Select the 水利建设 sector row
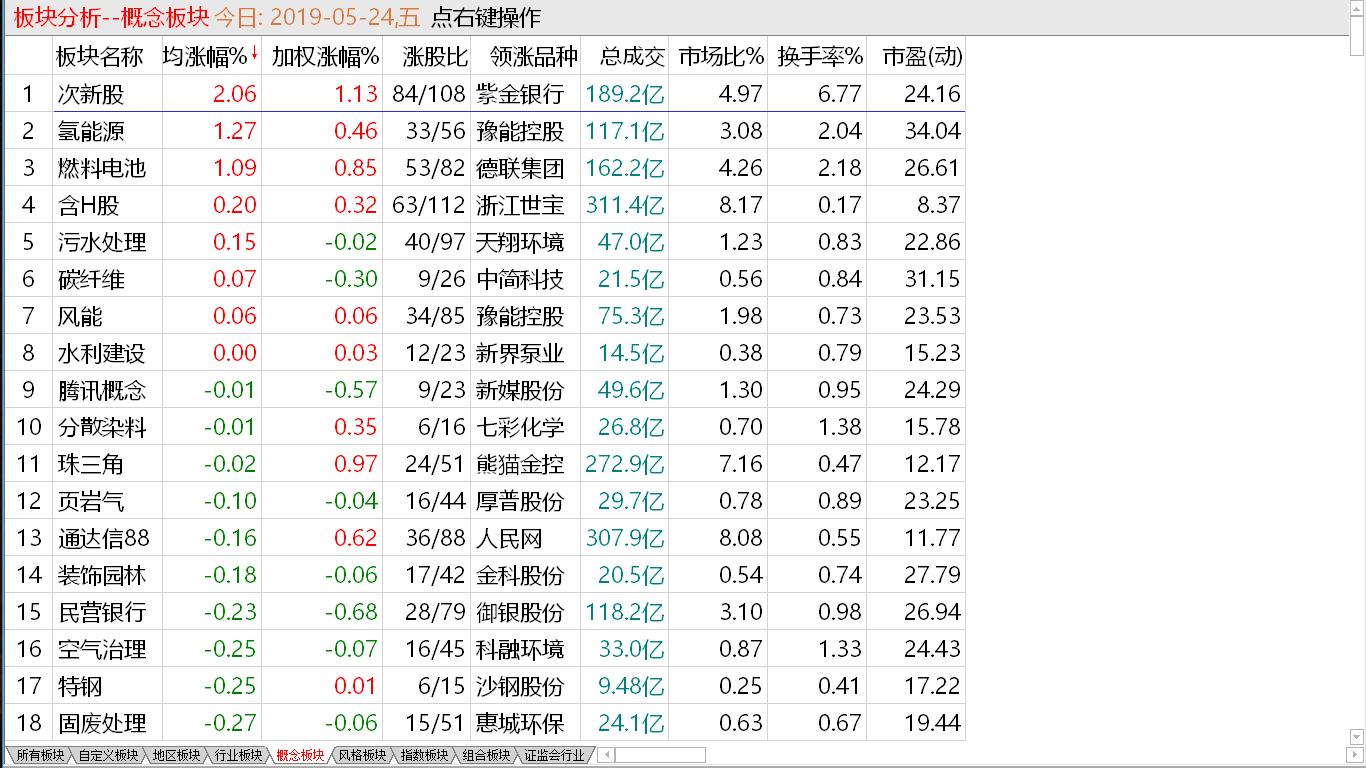This screenshot has height=768, width=1366. 484,353
